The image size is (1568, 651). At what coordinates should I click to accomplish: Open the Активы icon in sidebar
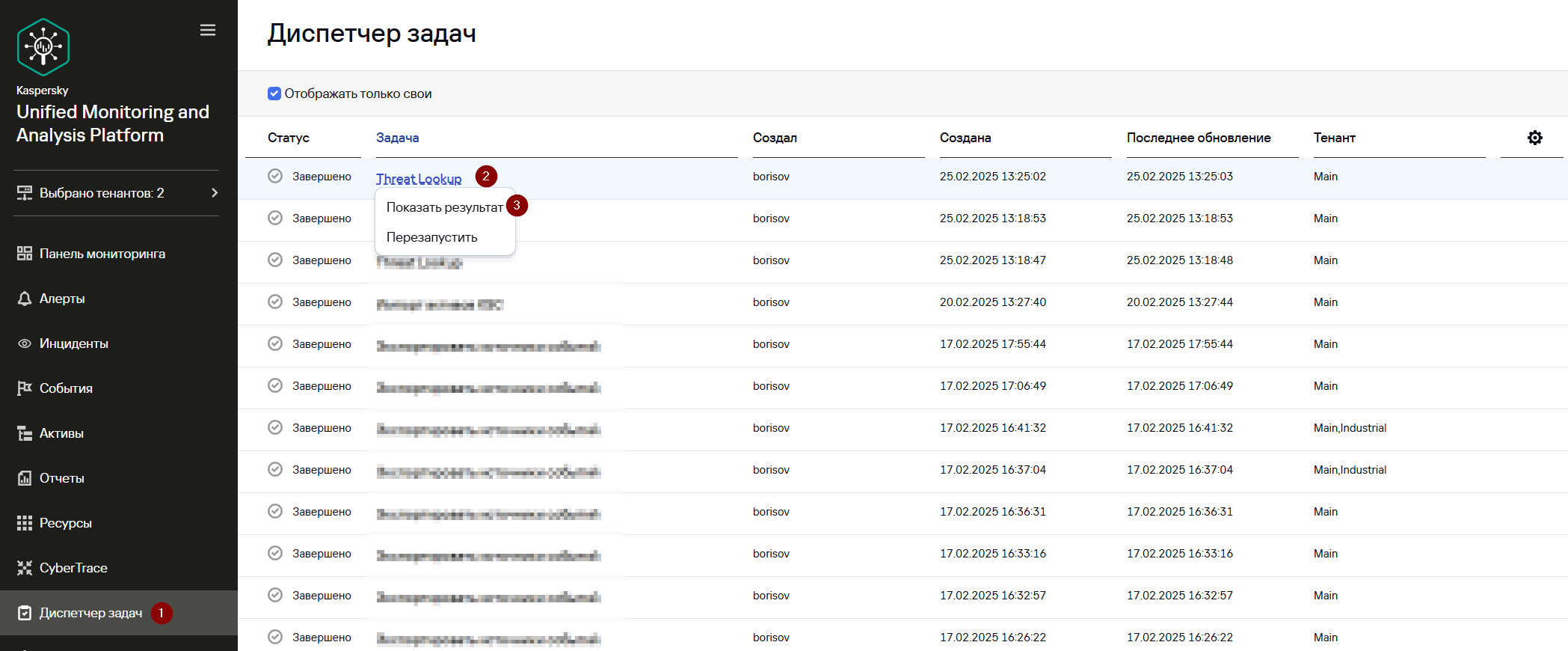[x=25, y=433]
